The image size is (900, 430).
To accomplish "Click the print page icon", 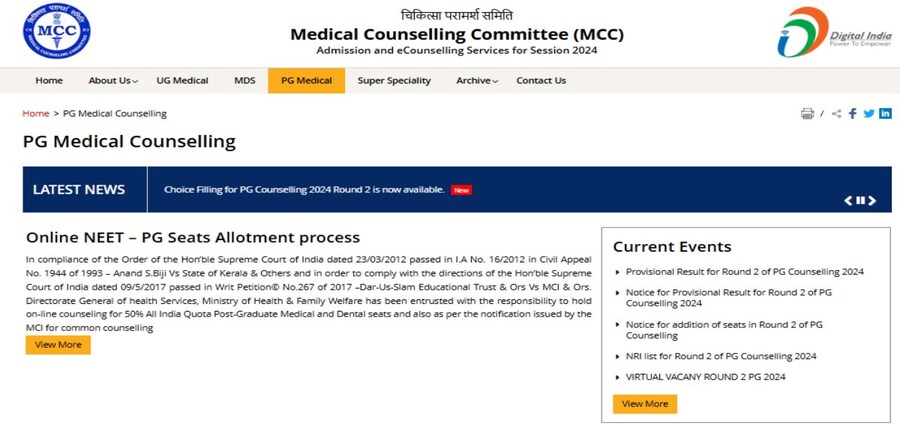I will click(x=807, y=114).
